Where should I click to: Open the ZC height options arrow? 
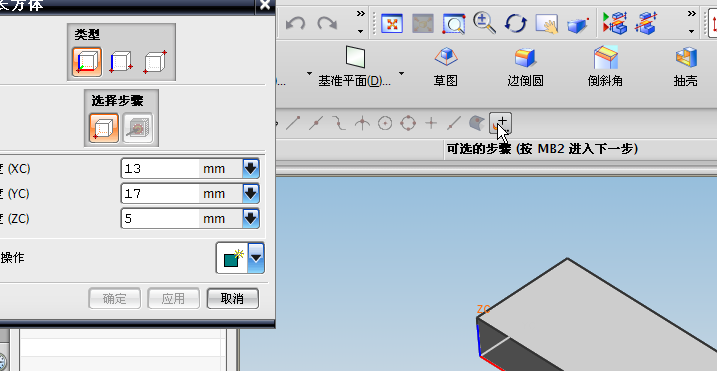click(x=251, y=218)
